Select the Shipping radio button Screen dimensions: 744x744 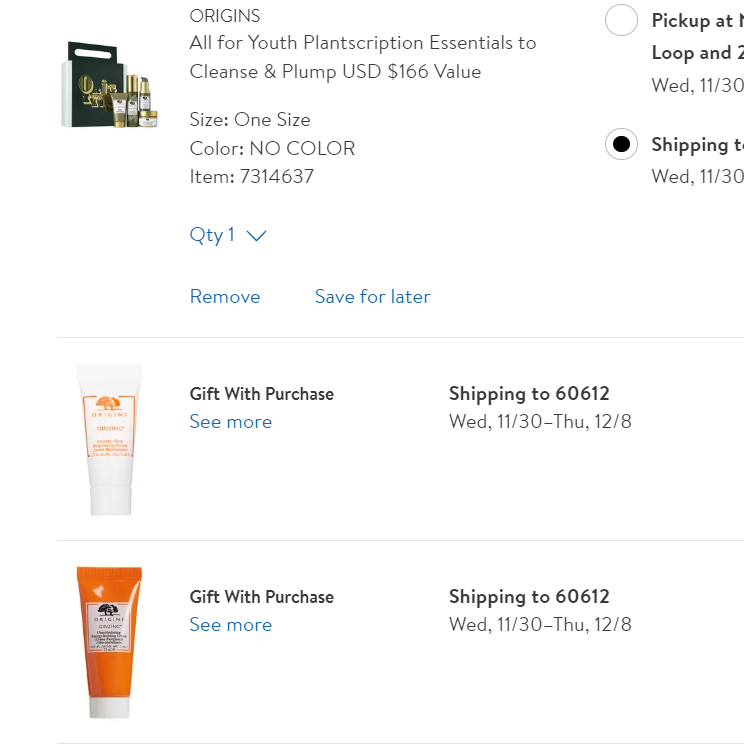pos(621,144)
